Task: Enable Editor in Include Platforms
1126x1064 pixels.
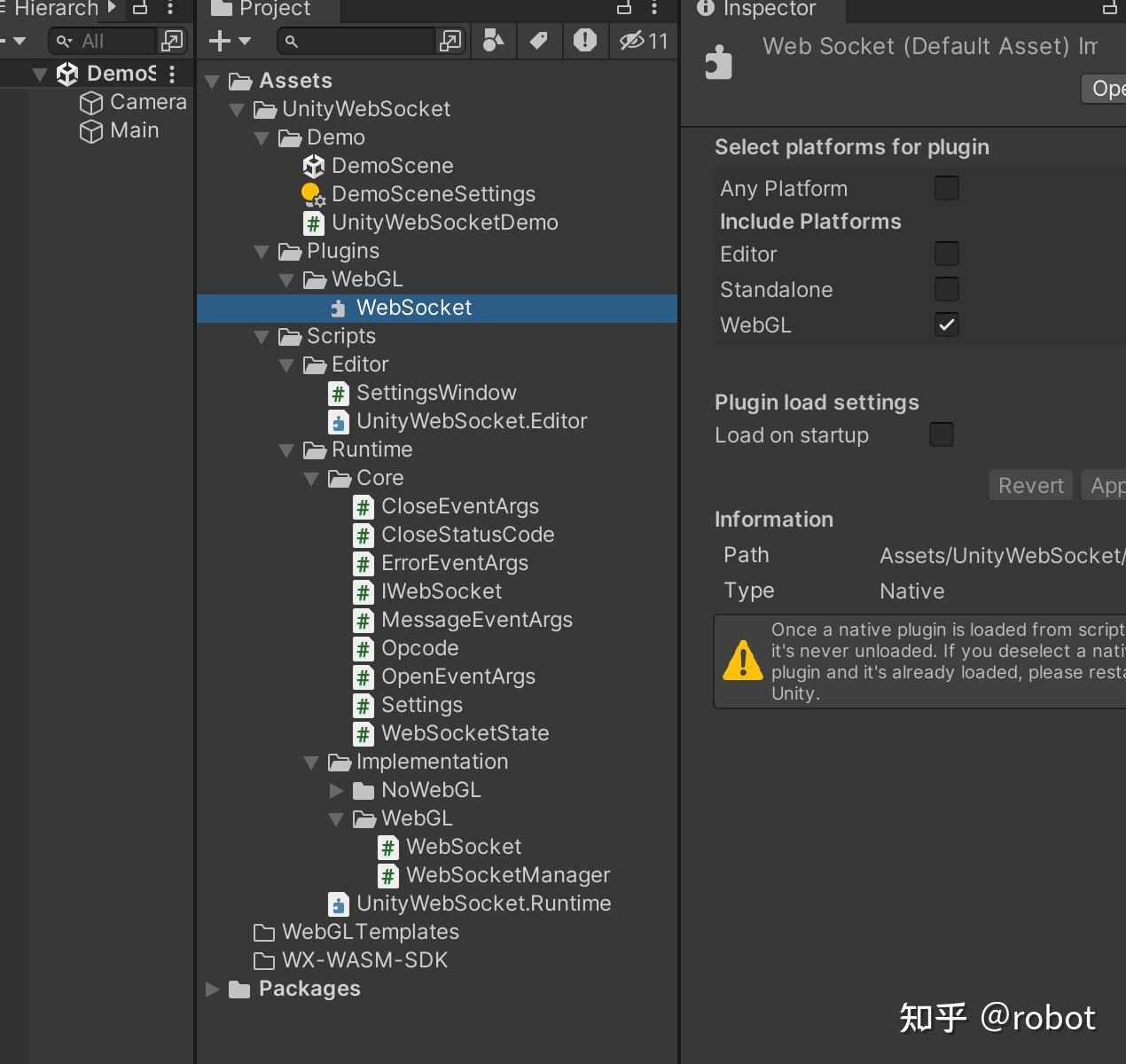Action: point(947,254)
